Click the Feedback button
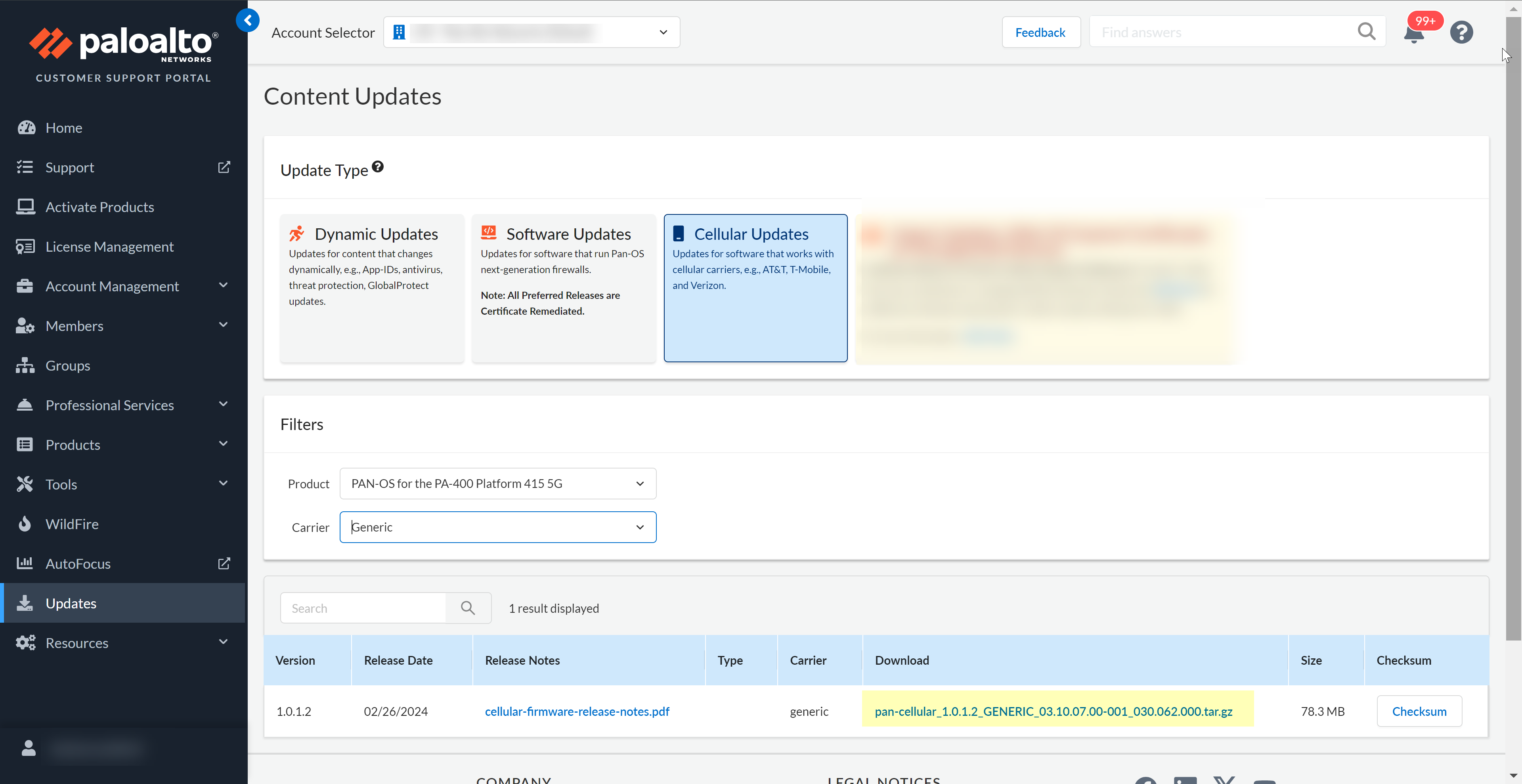This screenshot has height=784, width=1522. 1040,33
